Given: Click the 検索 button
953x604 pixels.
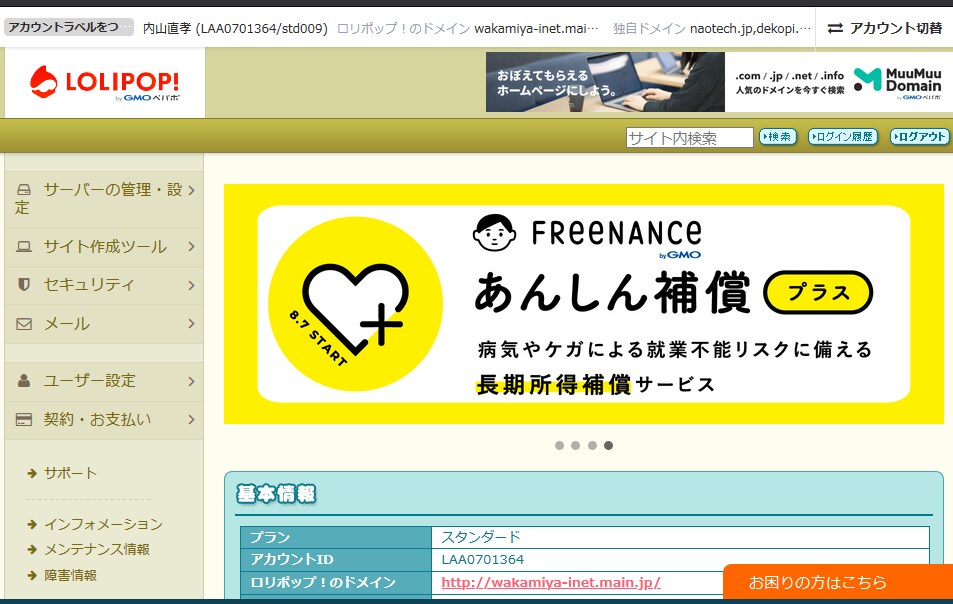Looking at the screenshot, I should pyautogui.click(x=778, y=137).
